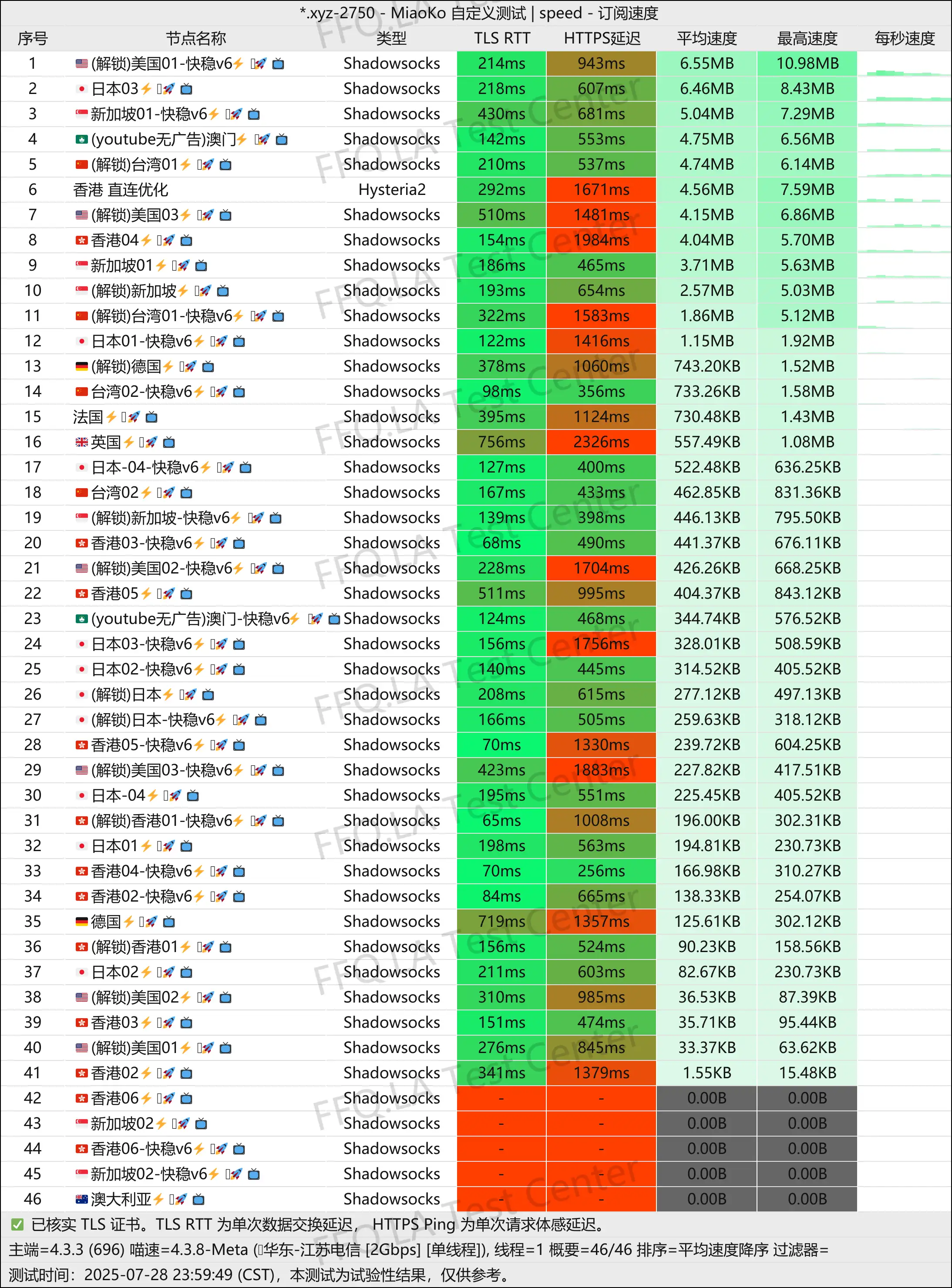Click the 最高速度 column header
Viewport: 952px width, 1288px height.
click(x=807, y=39)
